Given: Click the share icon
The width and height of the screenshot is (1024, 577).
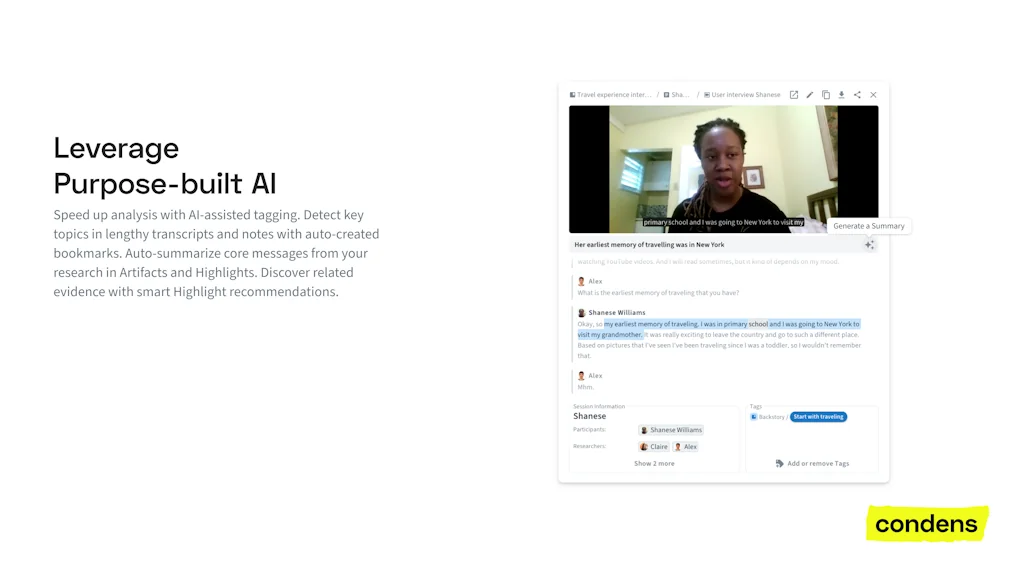Looking at the screenshot, I should [x=857, y=95].
